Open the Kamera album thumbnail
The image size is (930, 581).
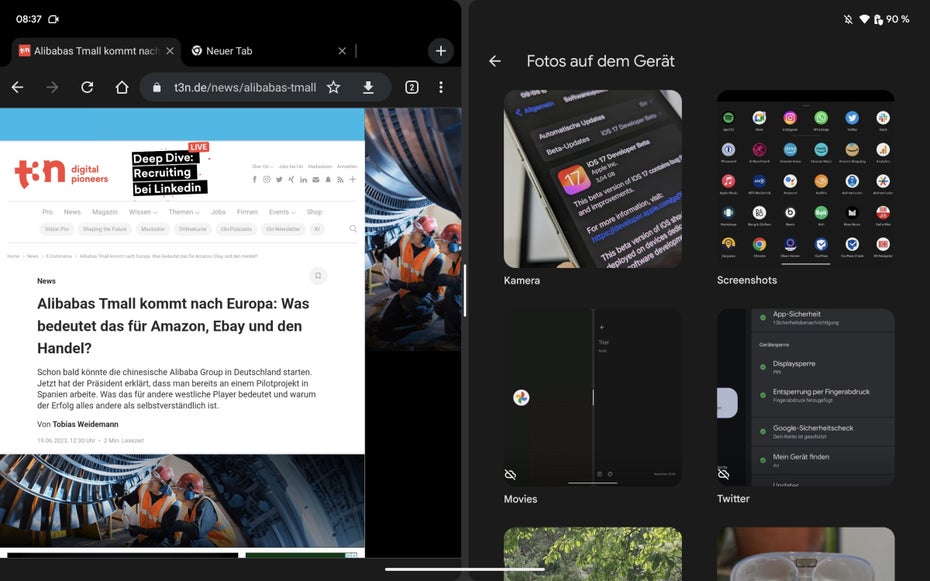[593, 179]
